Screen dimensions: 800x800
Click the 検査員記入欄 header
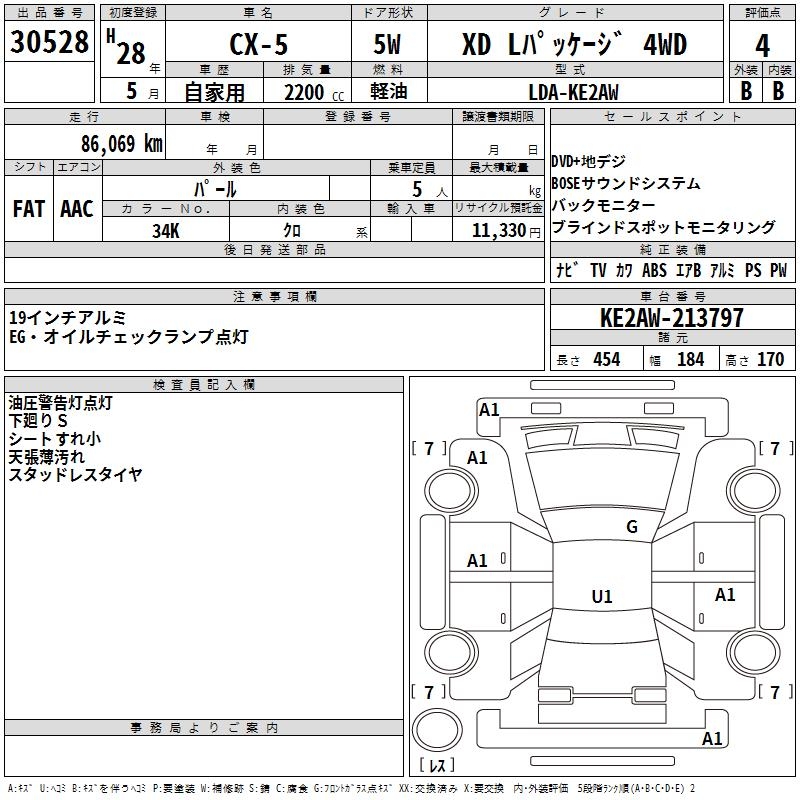tap(204, 385)
